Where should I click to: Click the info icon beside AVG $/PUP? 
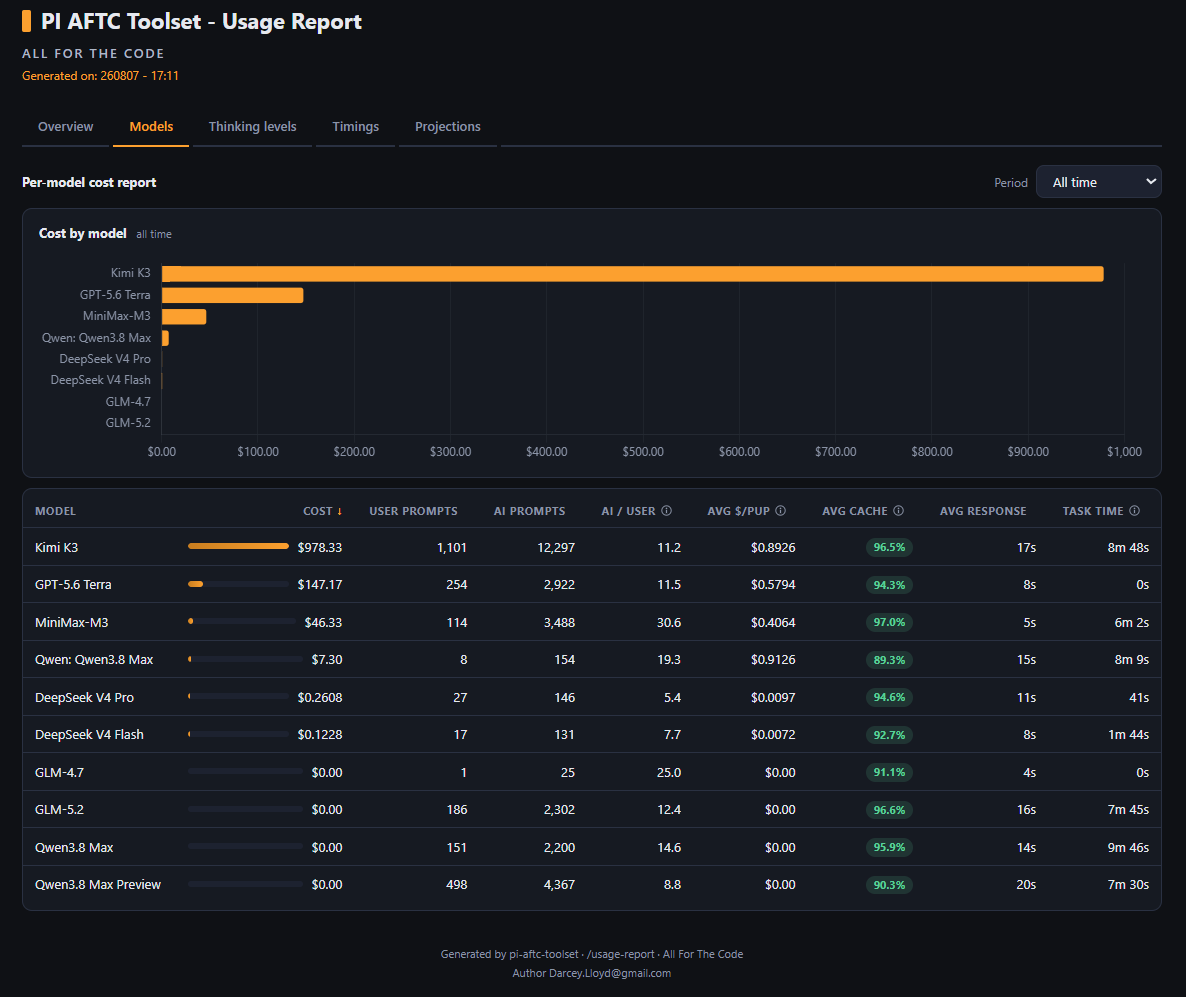tap(781, 511)
